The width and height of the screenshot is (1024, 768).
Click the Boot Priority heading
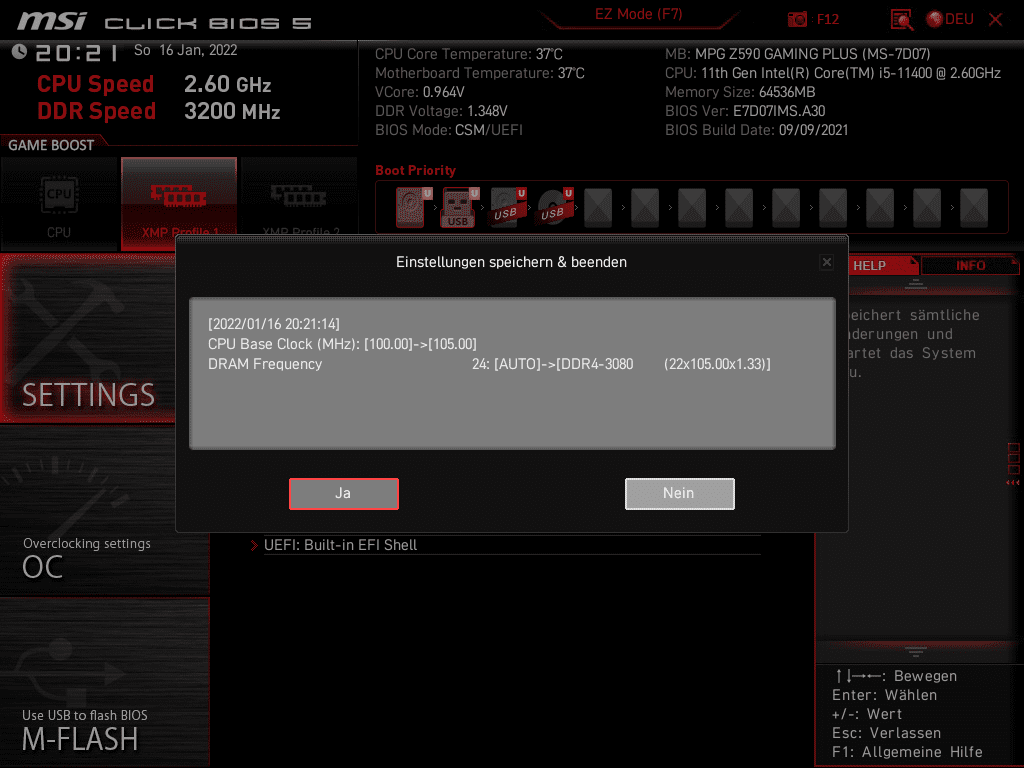tap(415, 170)
